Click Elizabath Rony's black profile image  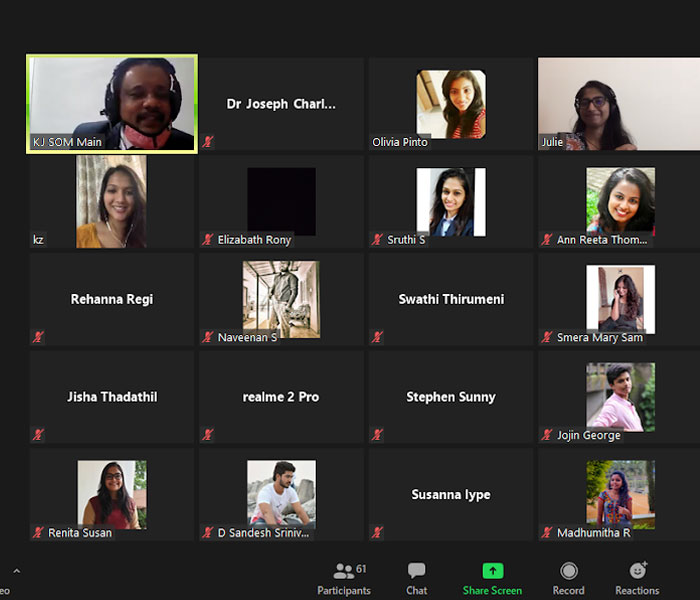(x=281, y=201)
